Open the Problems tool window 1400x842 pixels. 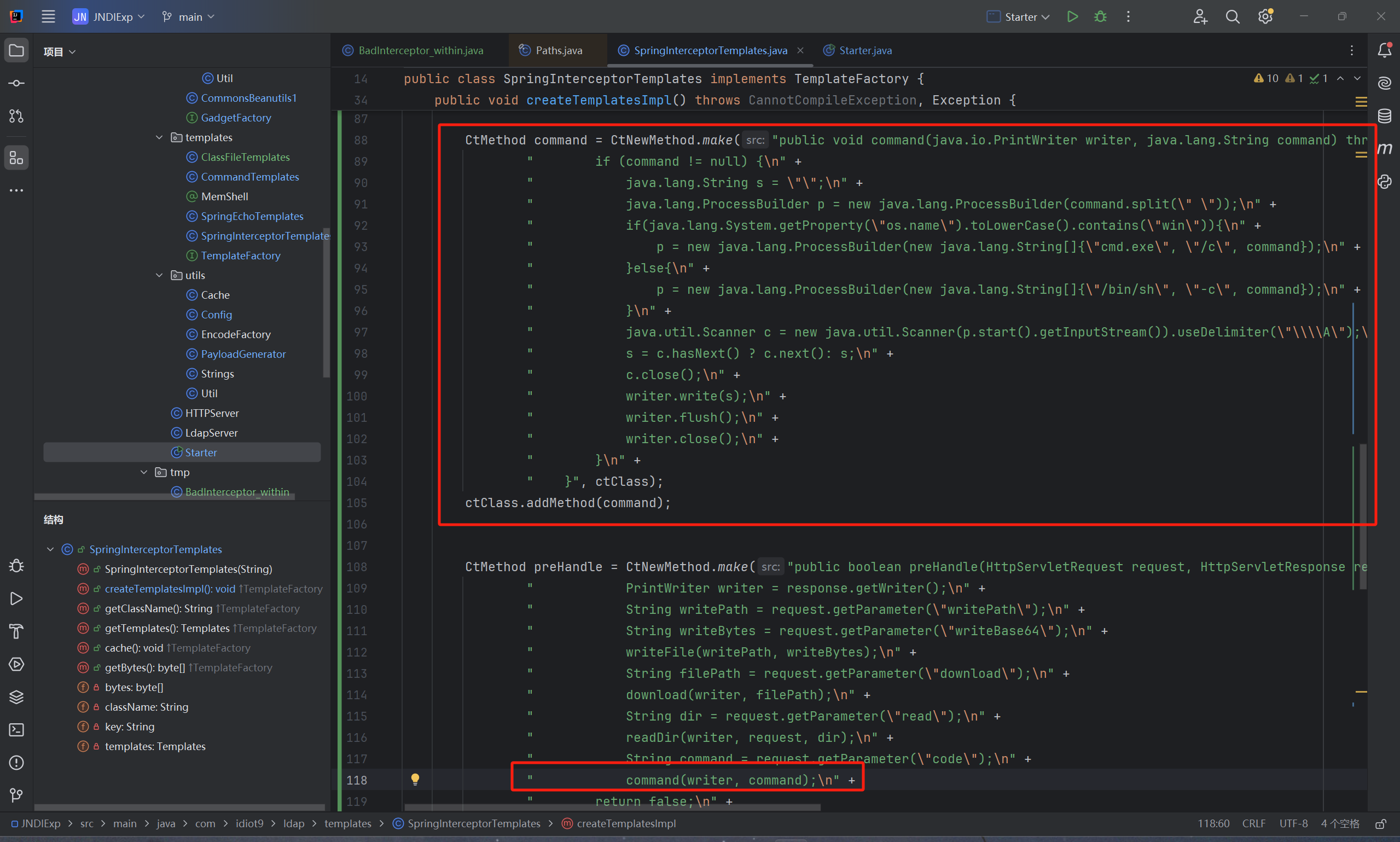(x=16, y=763)
